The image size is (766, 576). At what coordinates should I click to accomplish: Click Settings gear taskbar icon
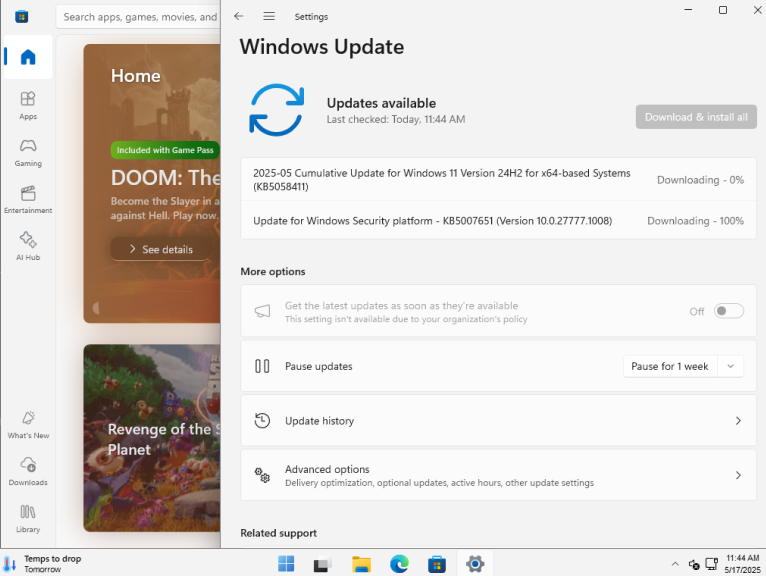(475, 564)
